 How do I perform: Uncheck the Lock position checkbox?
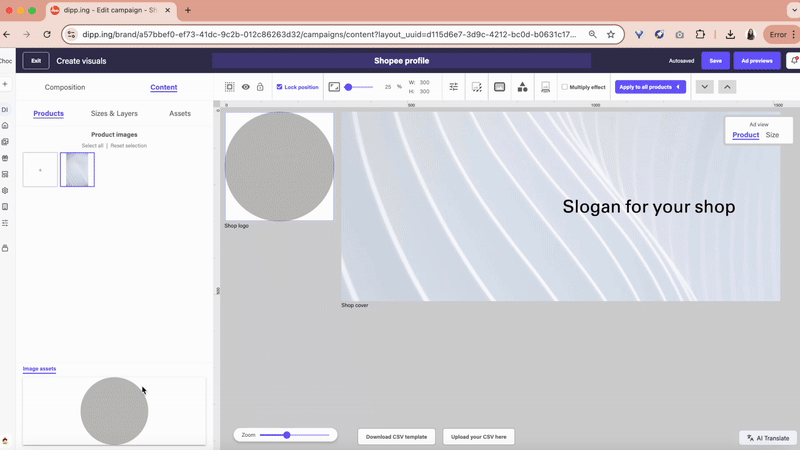click(279, 87)
